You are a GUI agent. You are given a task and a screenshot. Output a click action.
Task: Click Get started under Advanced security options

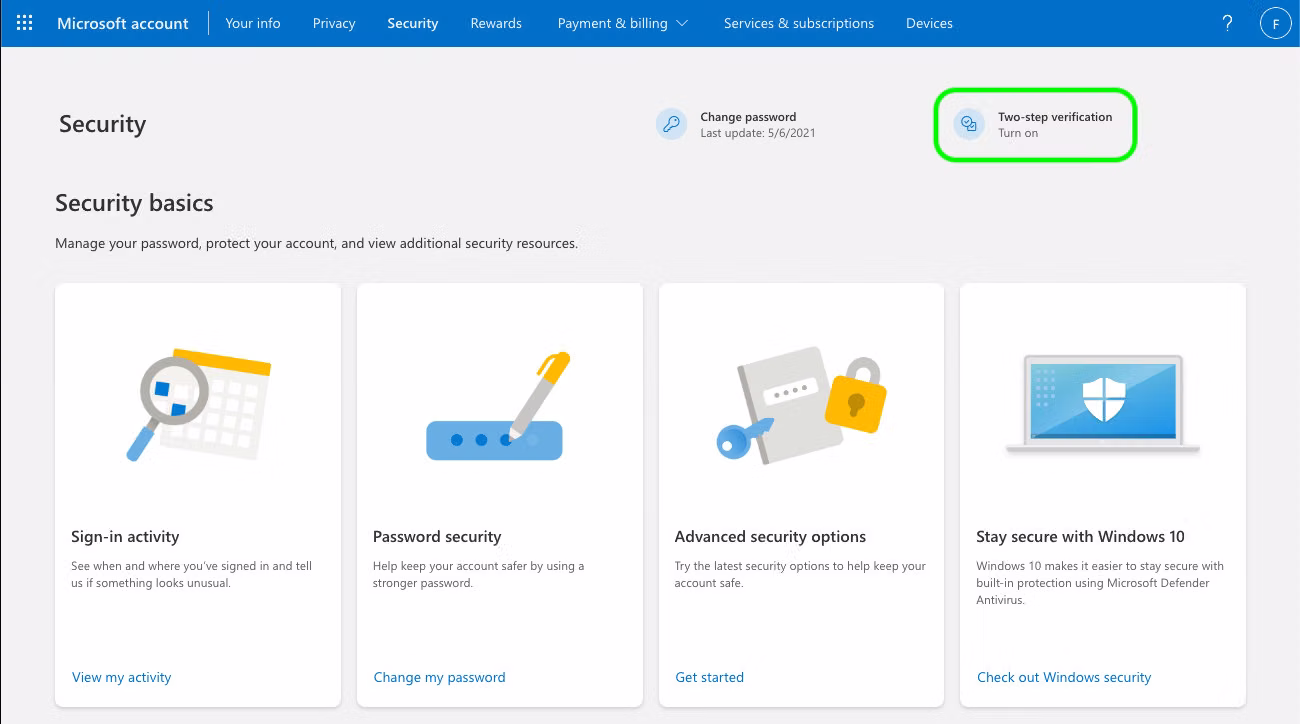(x=709, y=677)
